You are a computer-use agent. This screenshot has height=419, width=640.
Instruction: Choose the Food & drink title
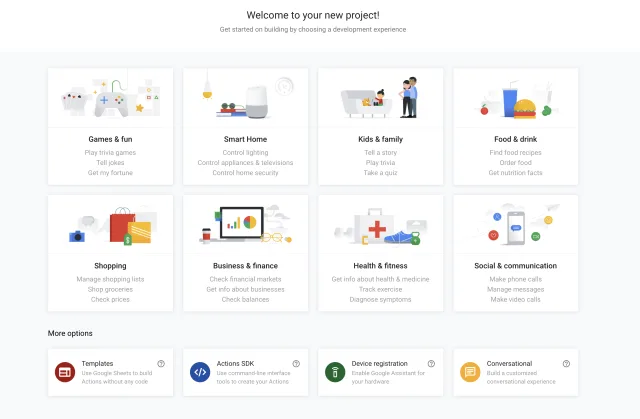point(516,139)
